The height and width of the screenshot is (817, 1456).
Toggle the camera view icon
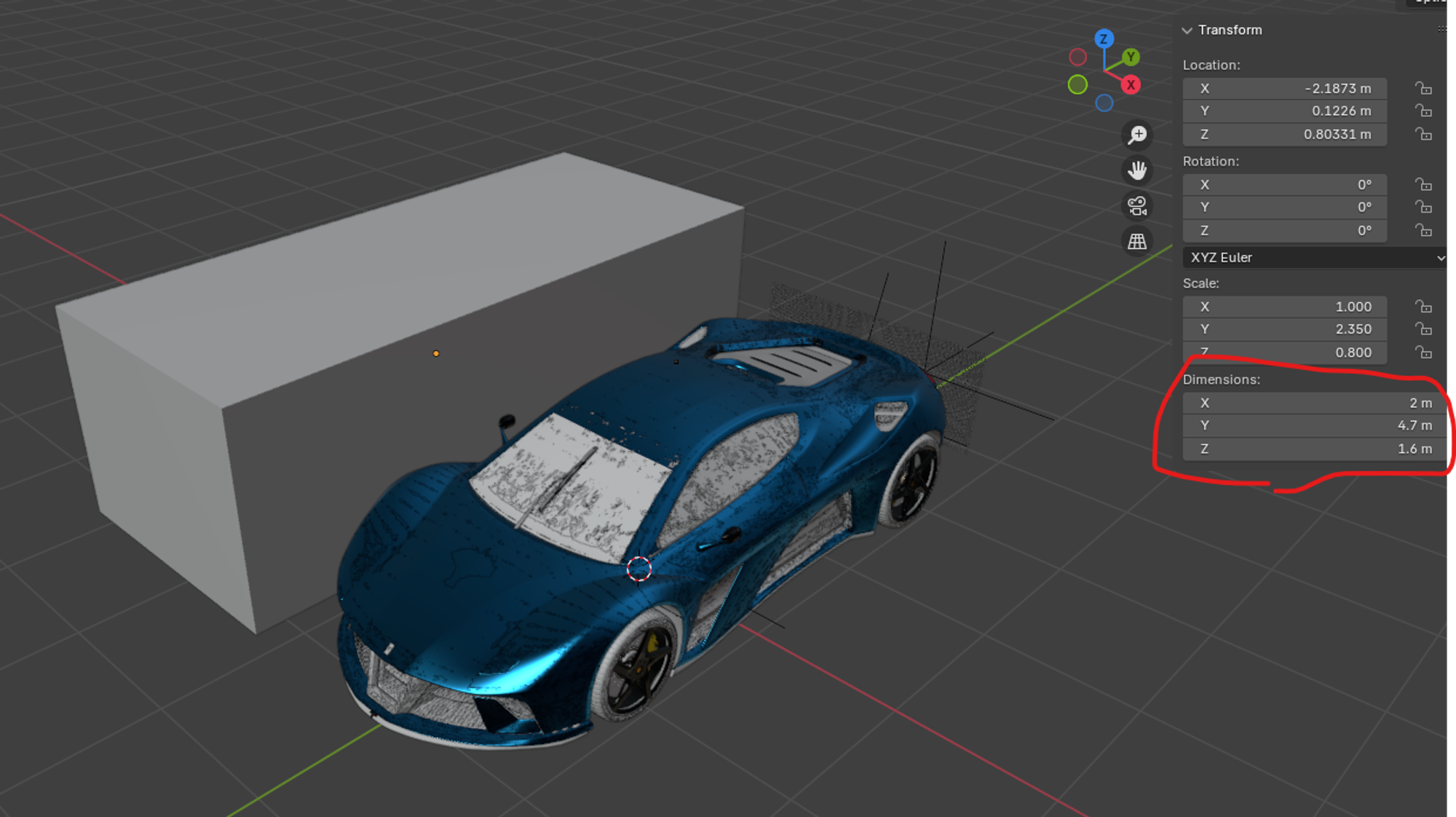1137,206
